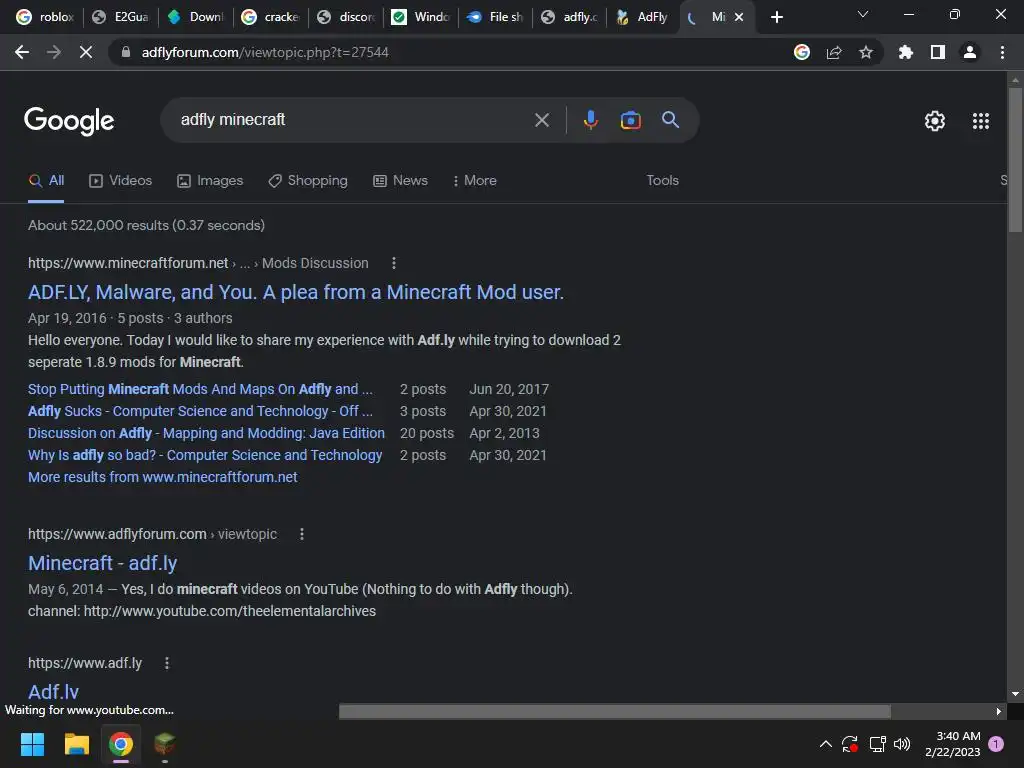Show hidden system tray icons
The height and width of the screenshot is (768, 1024).
point(825,744)
